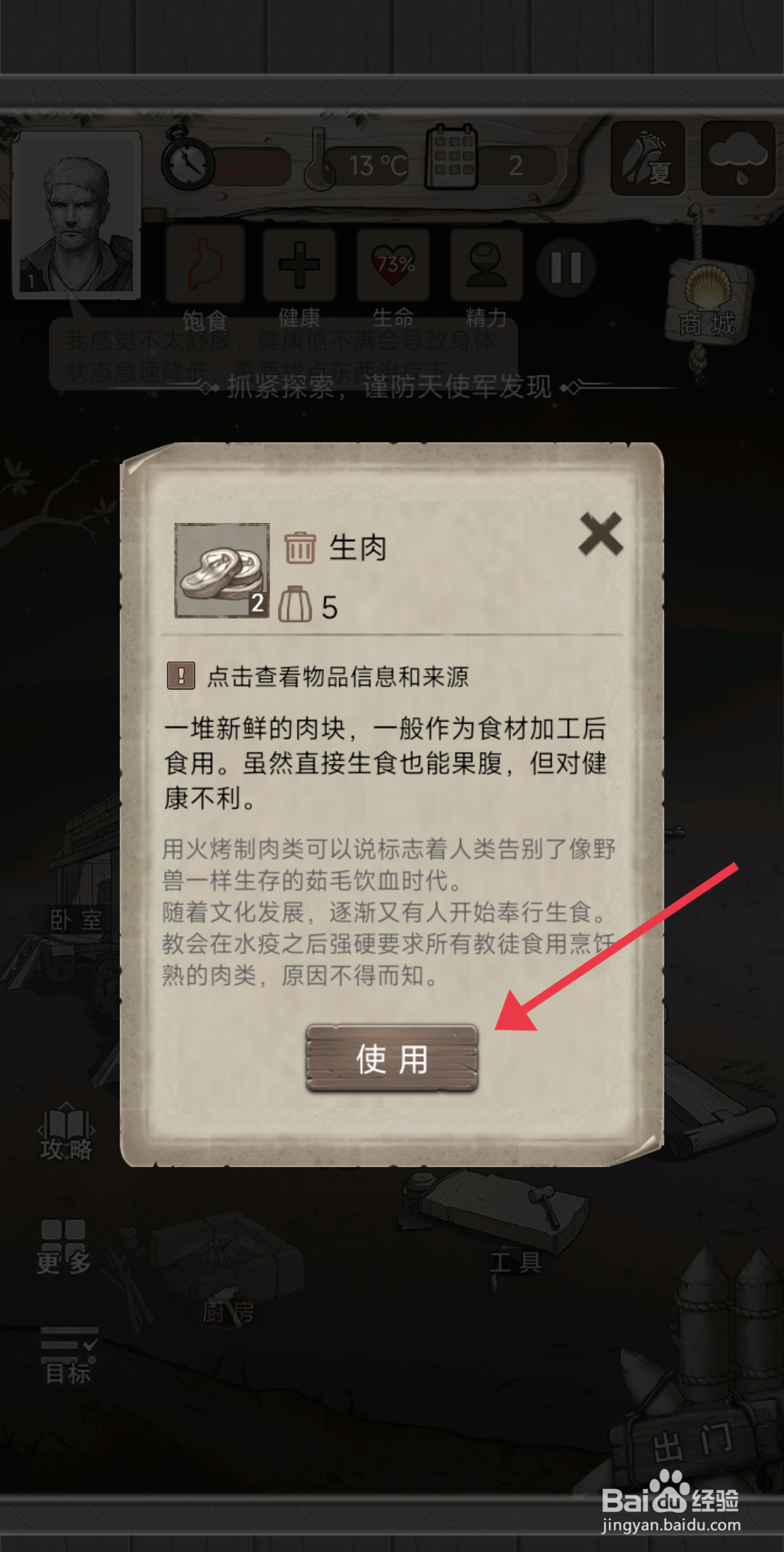
Task: Click the 使用 wooden button
Action: [391, 1058]
